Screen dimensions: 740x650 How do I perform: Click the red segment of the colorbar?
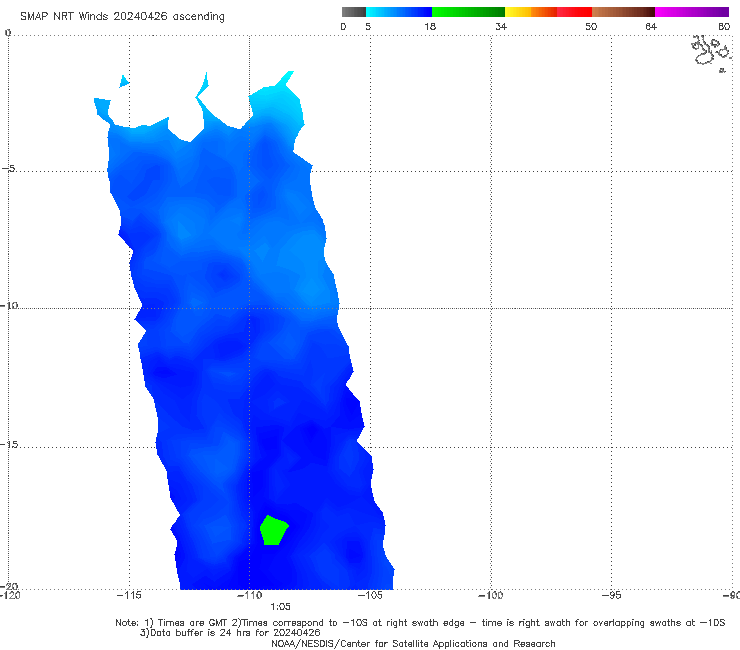pos(574,12)
